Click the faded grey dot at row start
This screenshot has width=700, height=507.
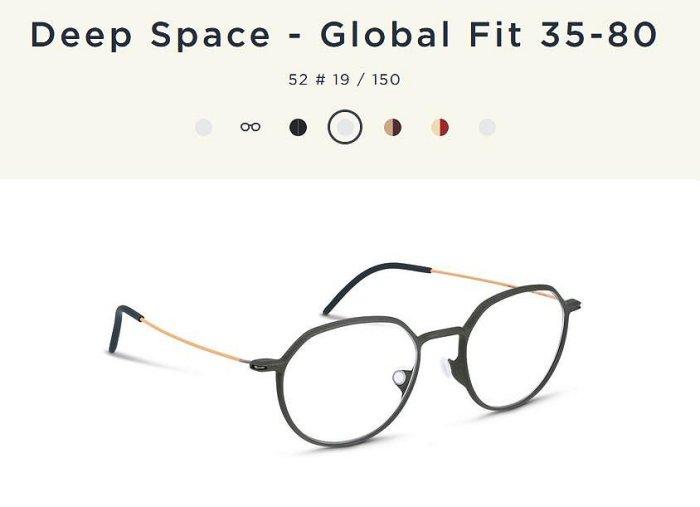pyautogui.click(x=204, y=127)
